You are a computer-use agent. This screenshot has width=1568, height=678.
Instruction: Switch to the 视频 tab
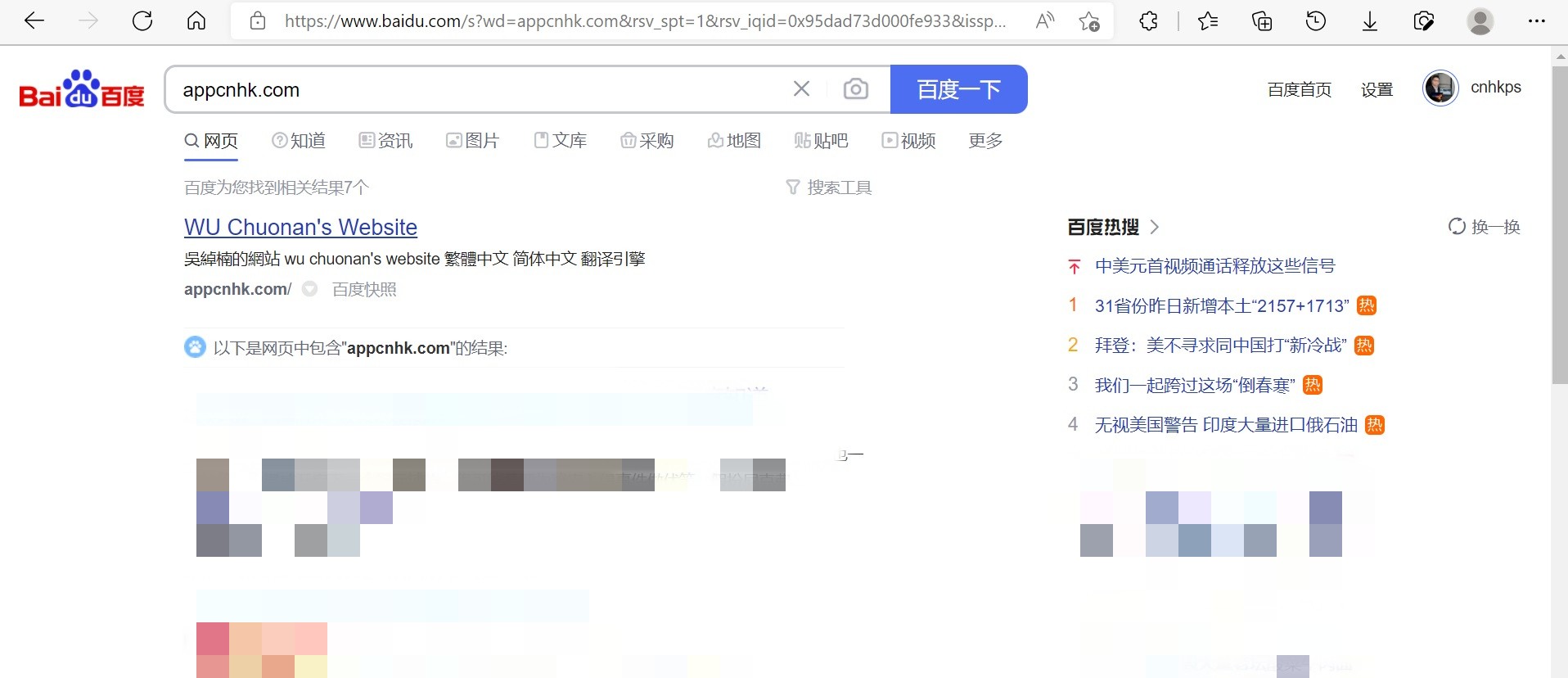point(908,141)
